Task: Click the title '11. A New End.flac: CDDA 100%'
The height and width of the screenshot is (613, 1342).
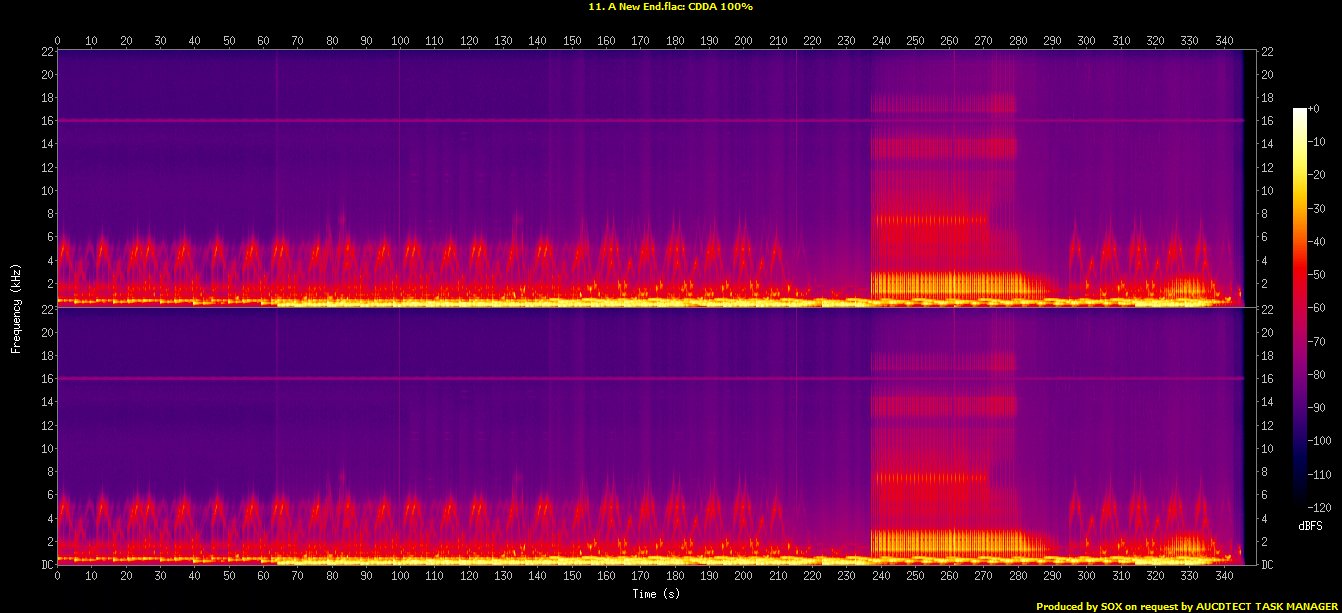Action: 670,6
